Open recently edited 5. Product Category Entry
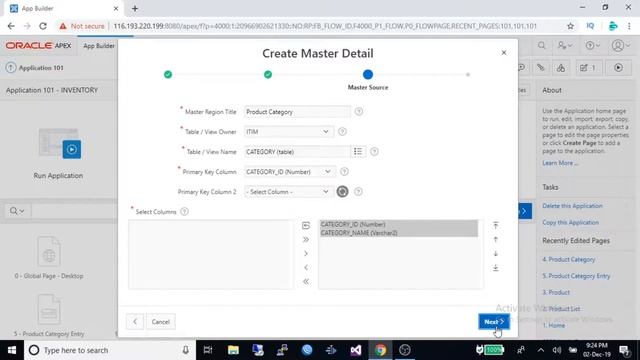Viewport: 640px width, 360px height. (x=576, y=276)
